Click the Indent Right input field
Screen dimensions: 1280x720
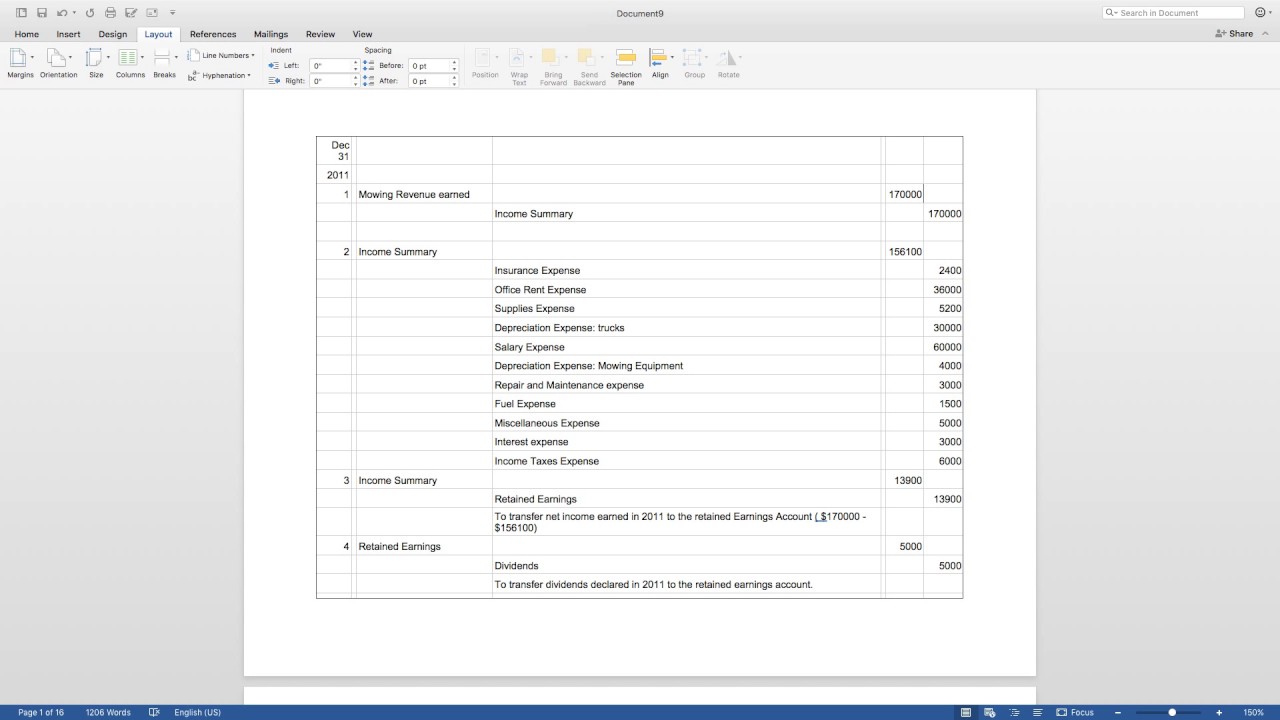pyautogui.click(x=329, y=81)
